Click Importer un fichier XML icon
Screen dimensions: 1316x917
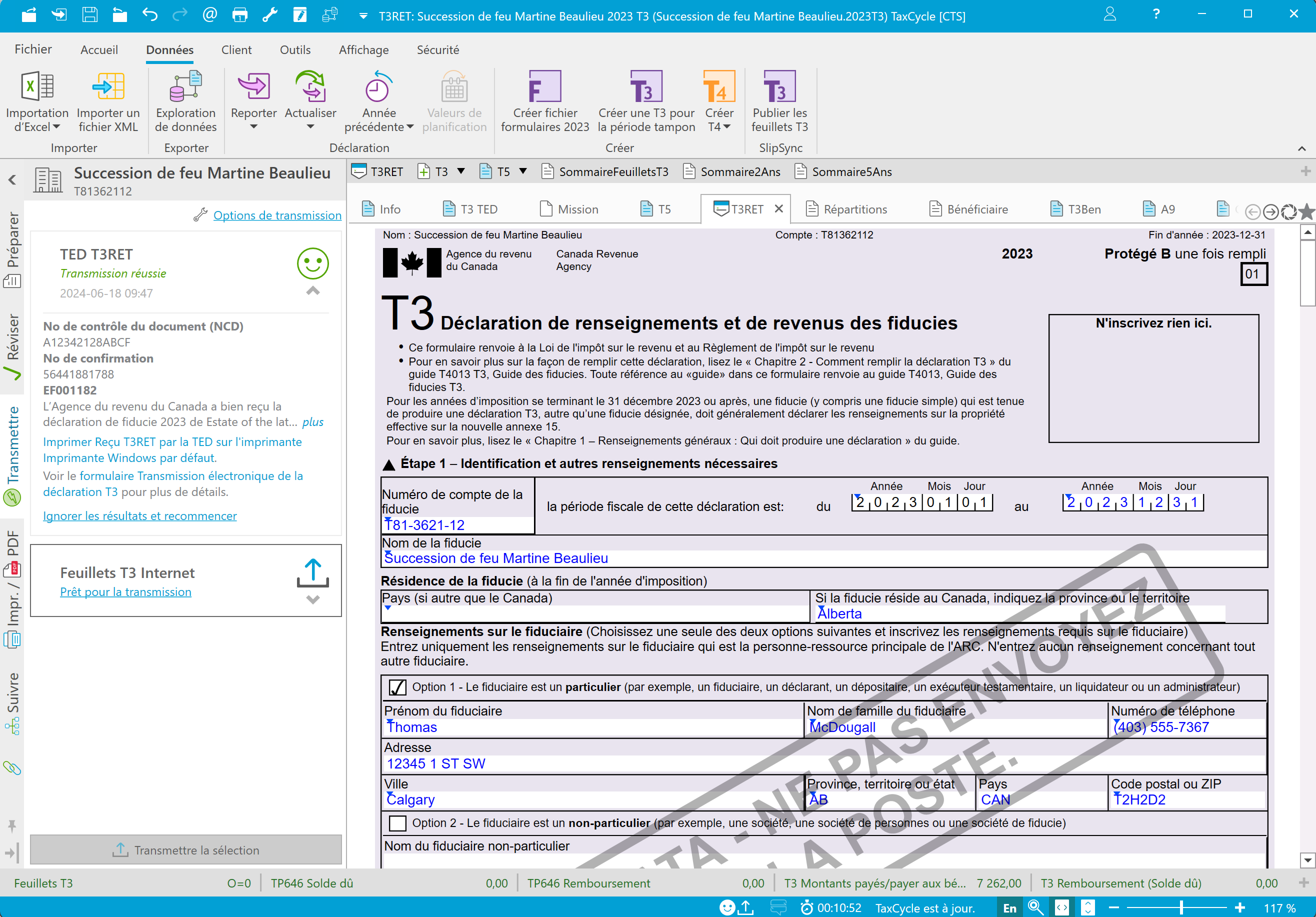(108, 87)
